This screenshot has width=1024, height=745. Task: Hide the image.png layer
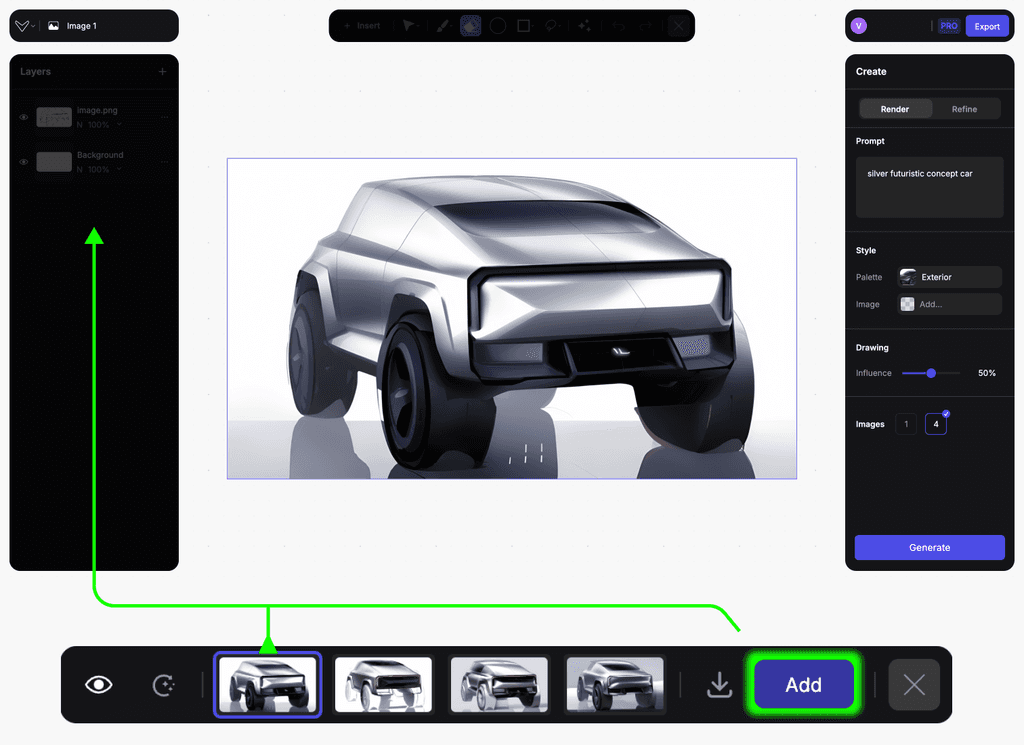24,117
